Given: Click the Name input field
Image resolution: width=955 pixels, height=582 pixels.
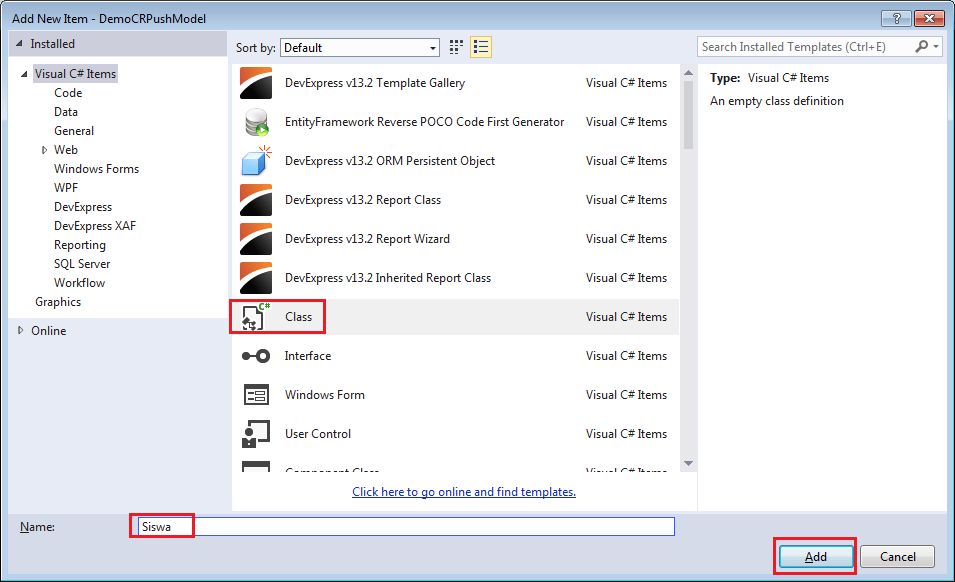Looking at the screenshot, I should click(406, 527).
